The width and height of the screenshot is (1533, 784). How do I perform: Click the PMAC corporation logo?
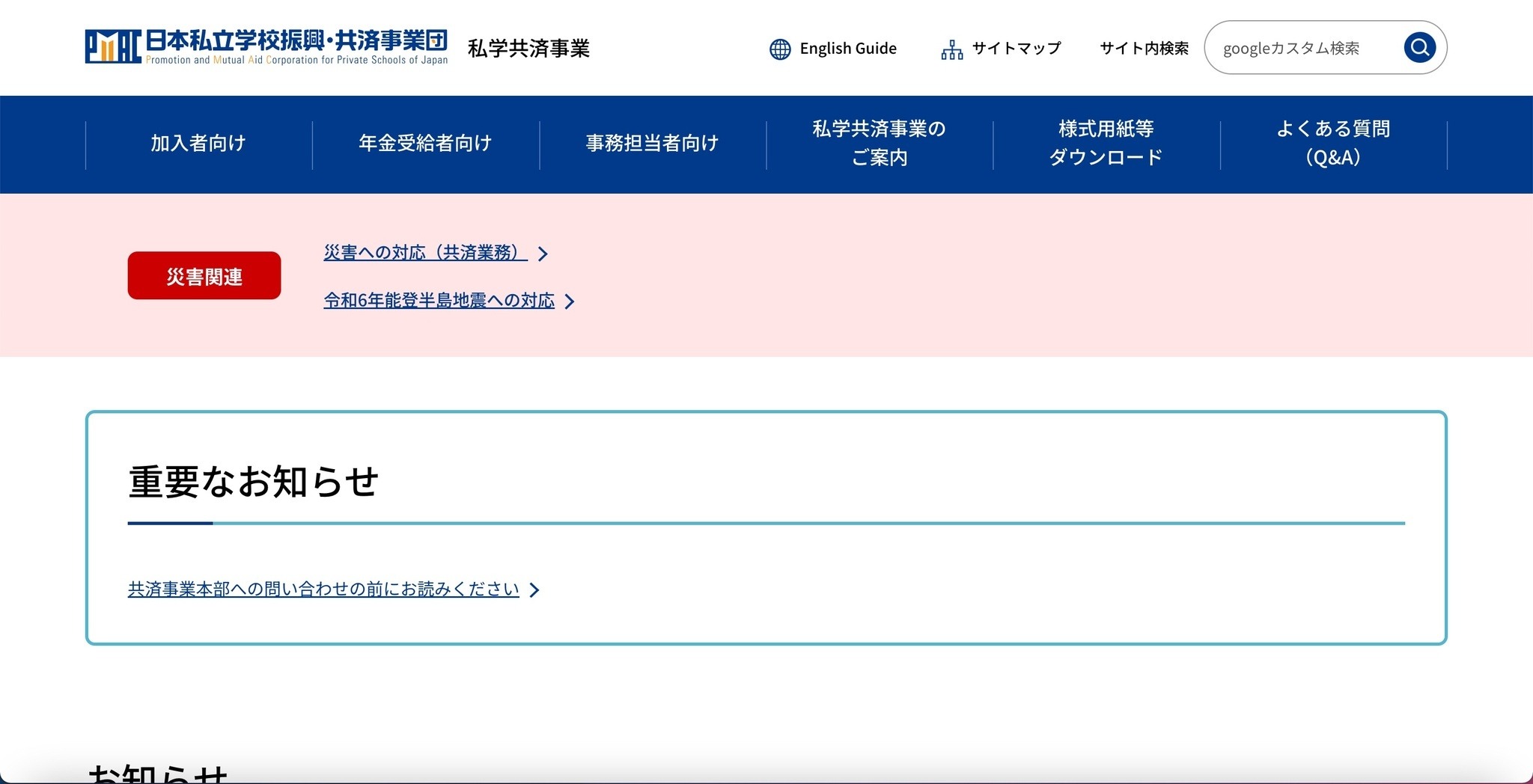click(x=266, y=46)
